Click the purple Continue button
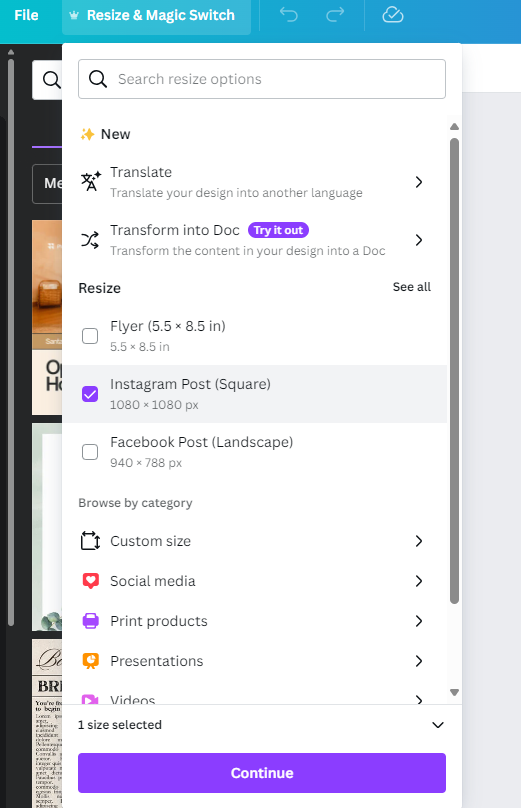This screenshot has width=521, height=808. (262, 773)
